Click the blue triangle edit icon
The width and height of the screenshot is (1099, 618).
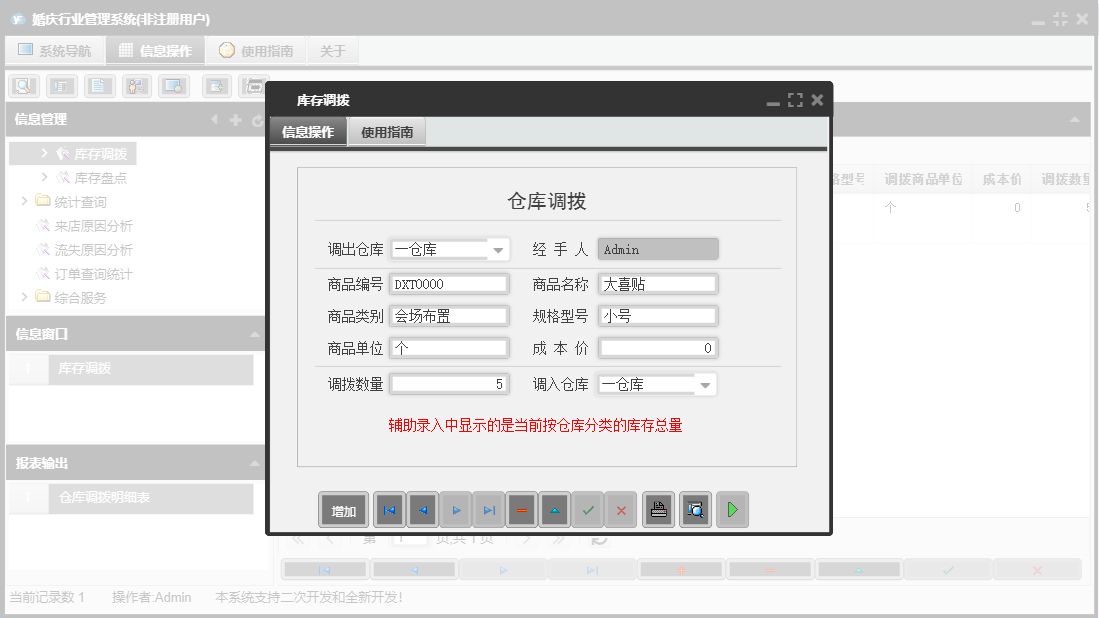(554, 509)
